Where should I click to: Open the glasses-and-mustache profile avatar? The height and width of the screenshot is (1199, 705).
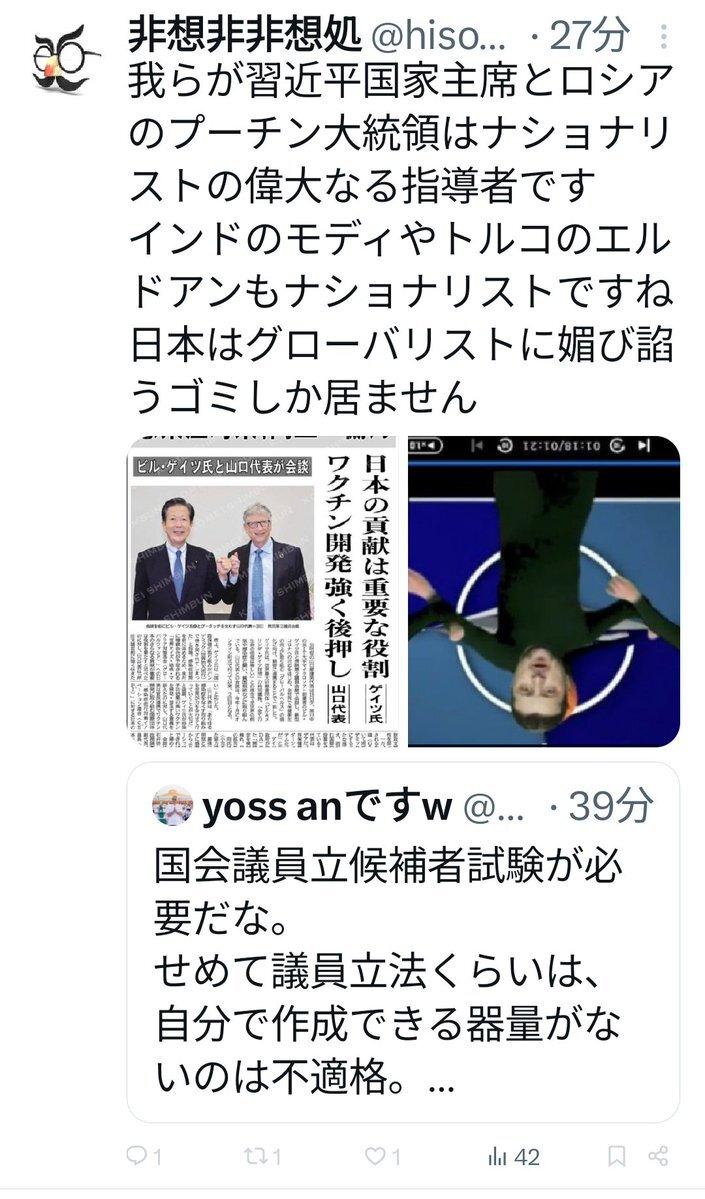click(x=66, y=58)
